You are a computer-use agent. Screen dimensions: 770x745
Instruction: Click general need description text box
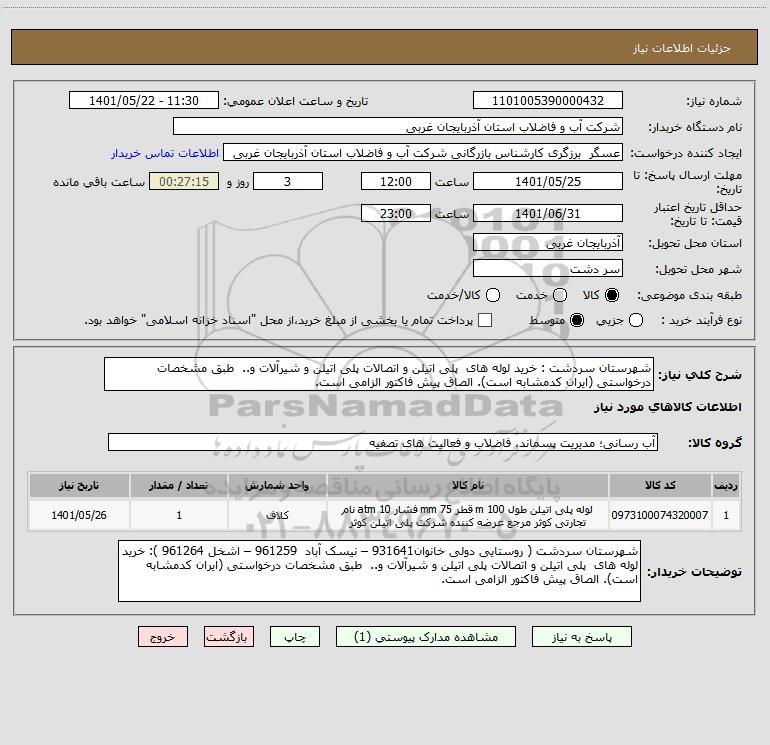379,374
